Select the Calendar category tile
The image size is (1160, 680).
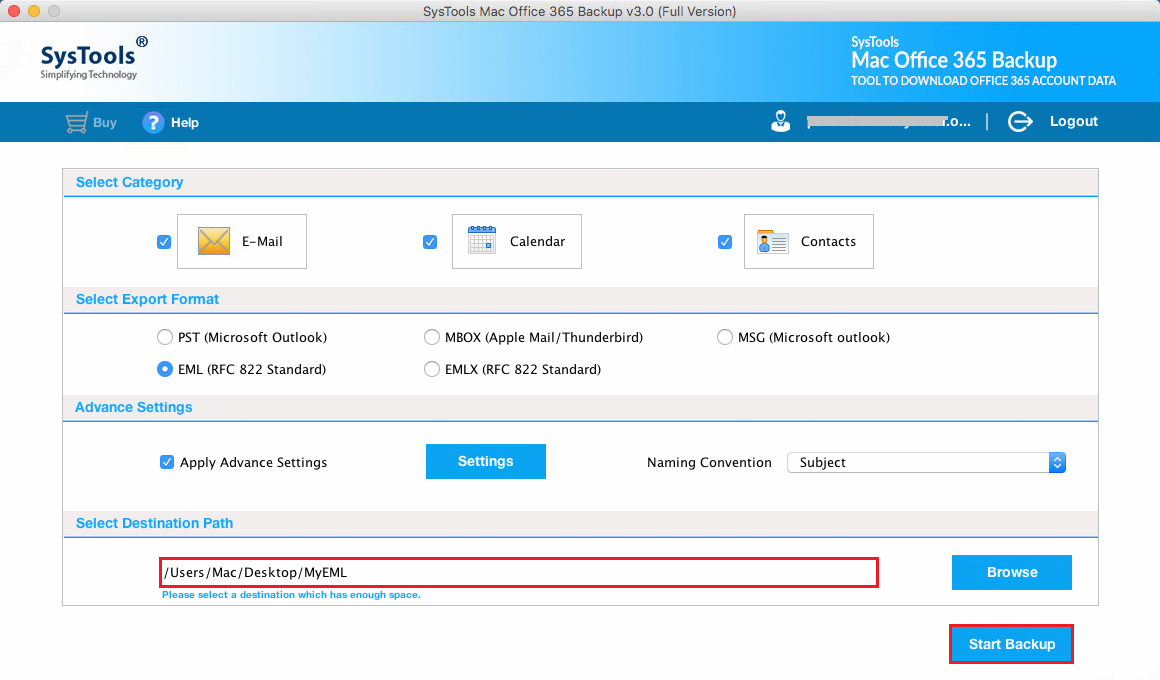516,241
